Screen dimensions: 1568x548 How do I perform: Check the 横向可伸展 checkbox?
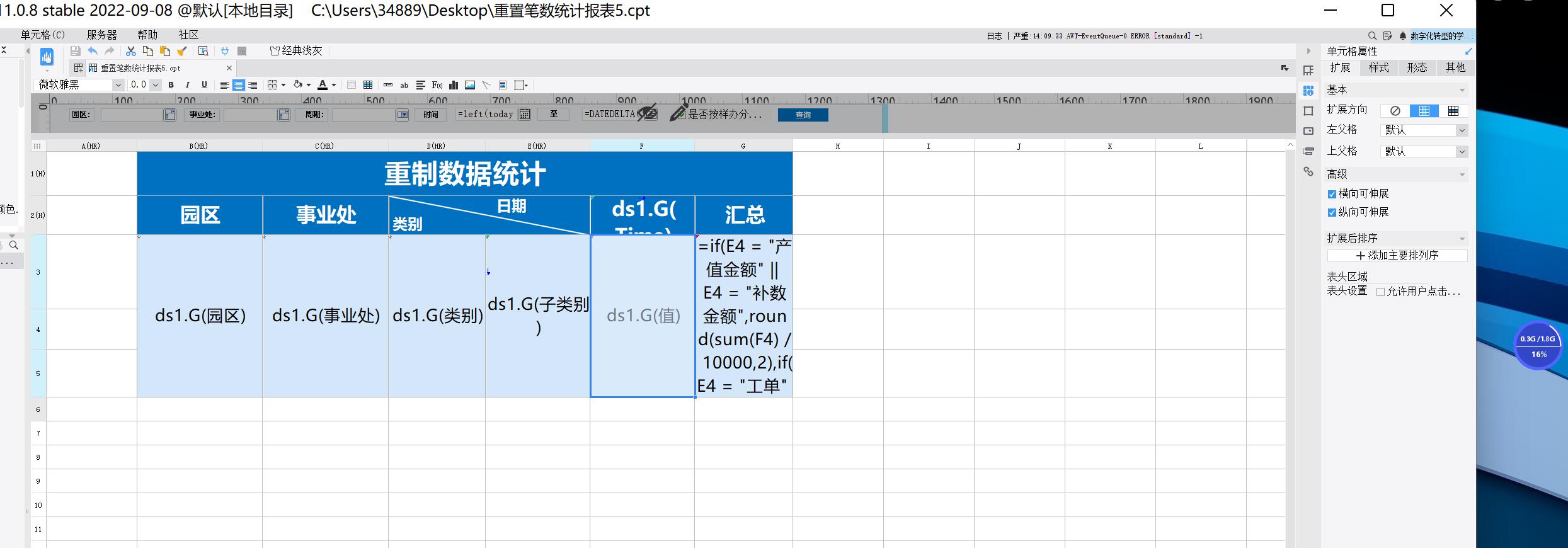click(1332, 194)
